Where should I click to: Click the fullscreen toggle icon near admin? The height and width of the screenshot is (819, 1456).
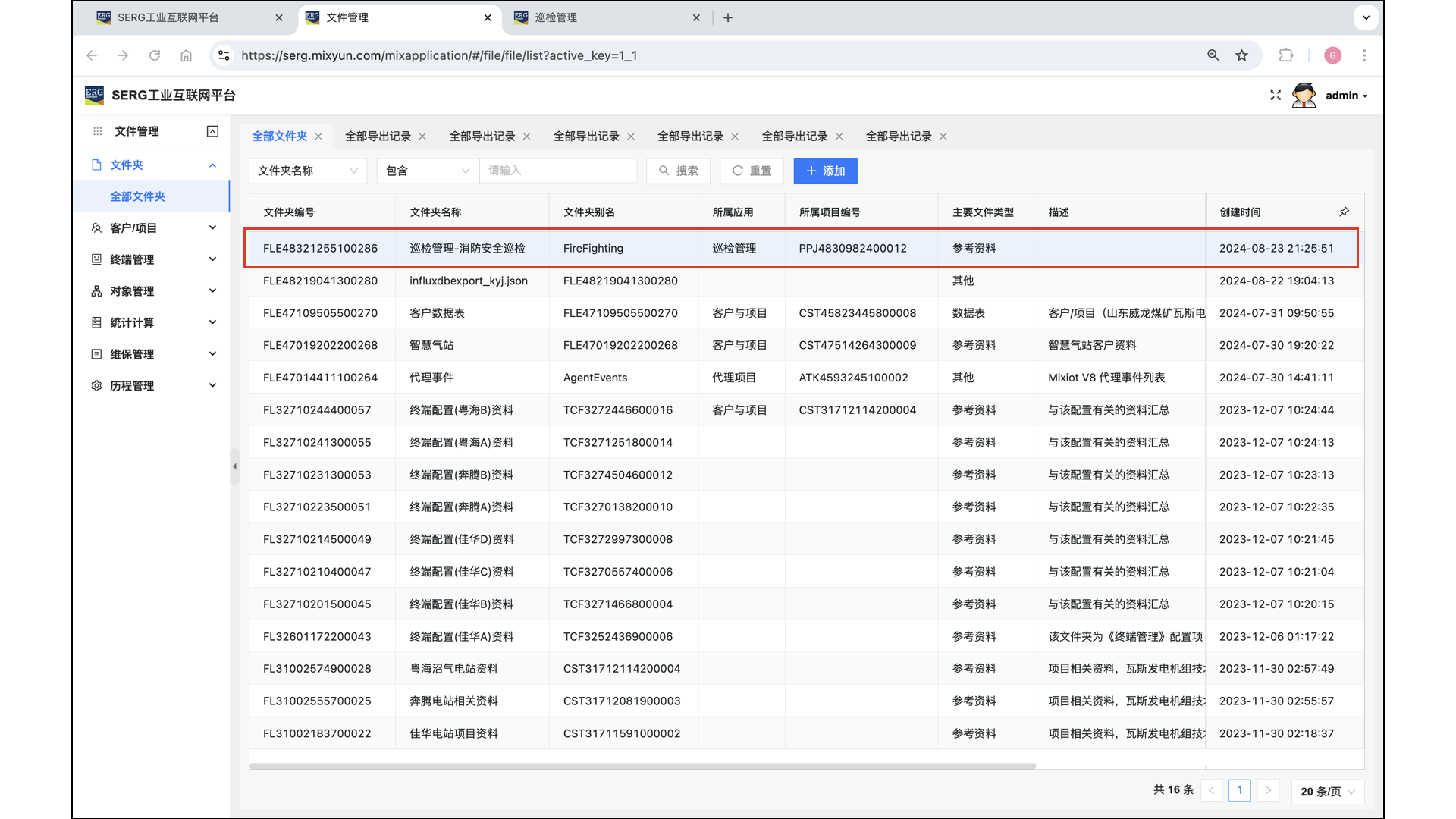click(1276, 95)
